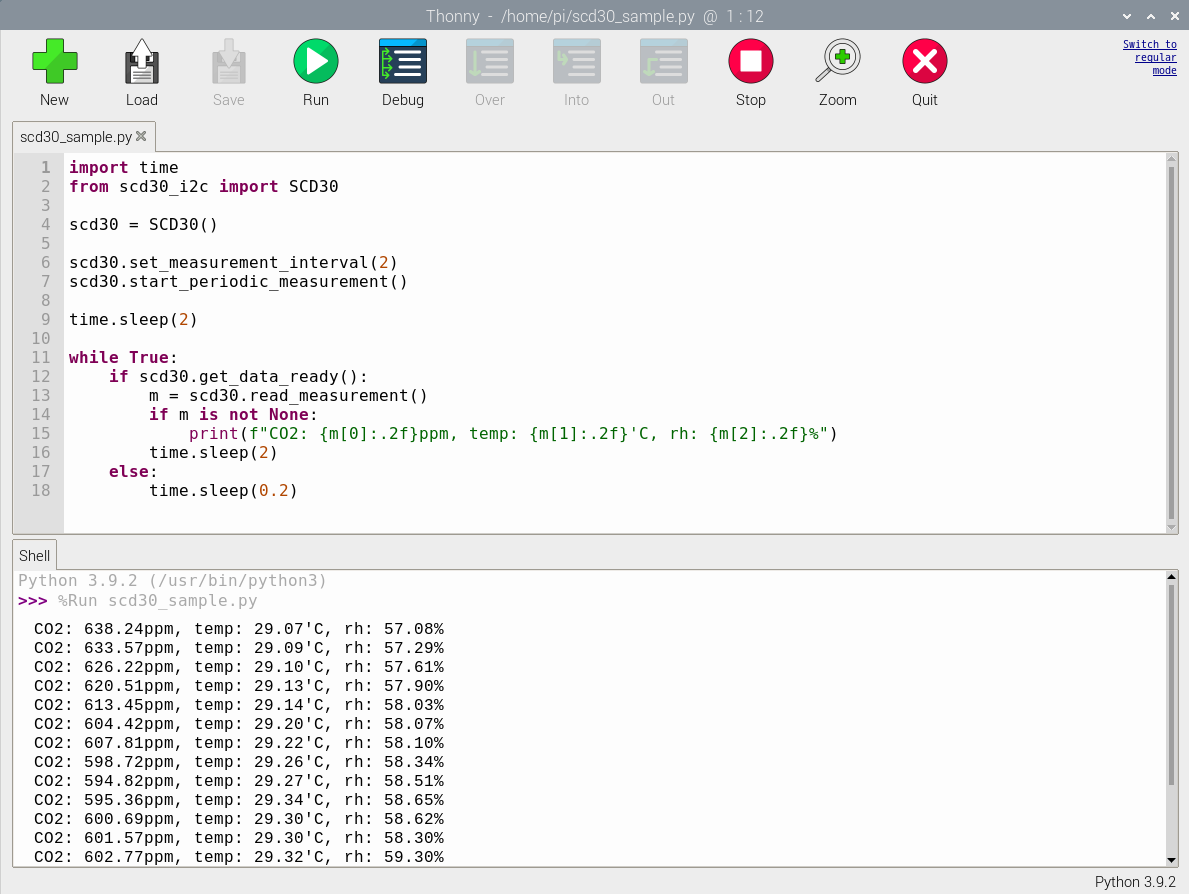Quit Thonny using the red X icon
This screenshot has height=894, width=1189.
tap(924, 62)
